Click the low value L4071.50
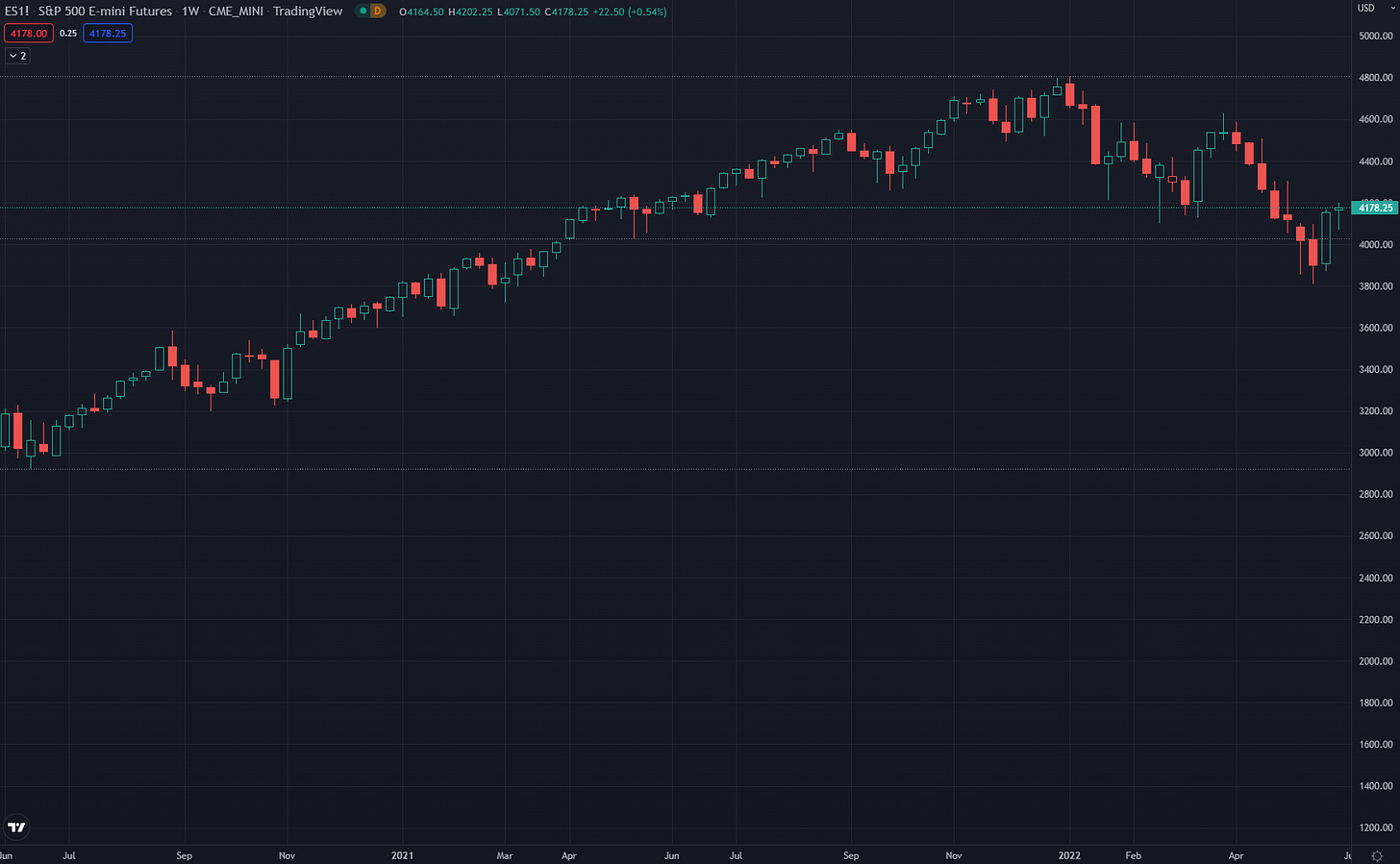 pyautogui.click(x=519, y=12)
